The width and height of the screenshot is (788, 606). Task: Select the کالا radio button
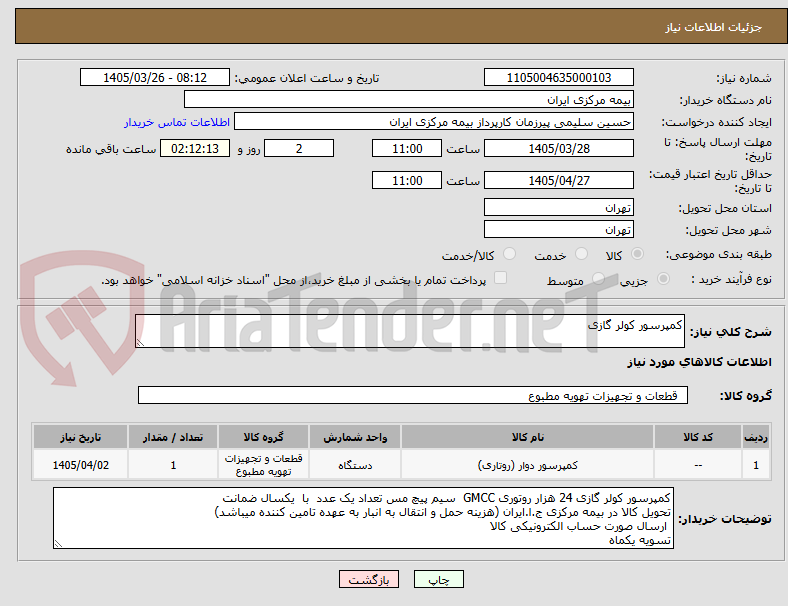(x=637, y=254)
